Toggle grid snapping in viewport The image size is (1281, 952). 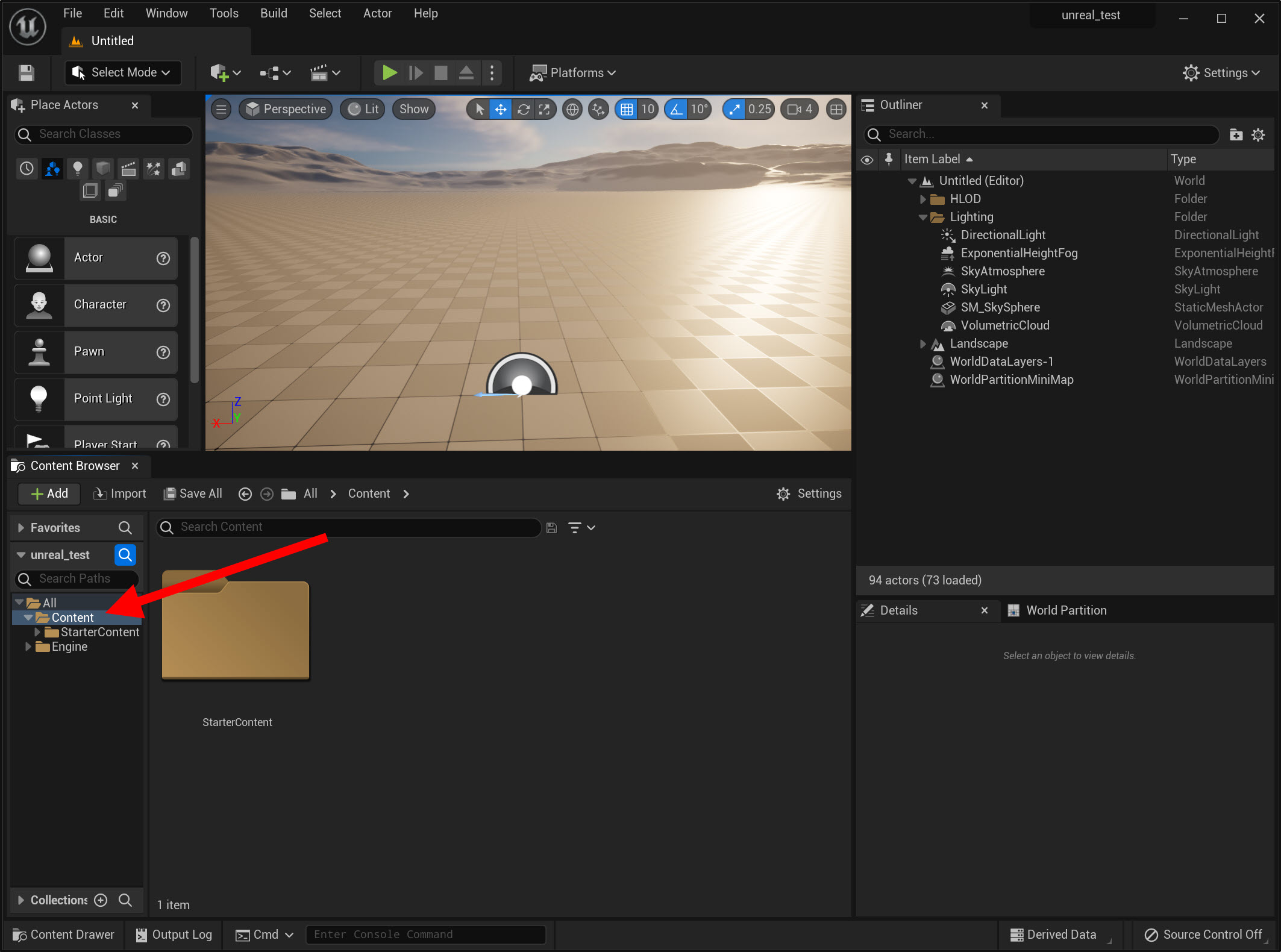(x=627, y=109)
